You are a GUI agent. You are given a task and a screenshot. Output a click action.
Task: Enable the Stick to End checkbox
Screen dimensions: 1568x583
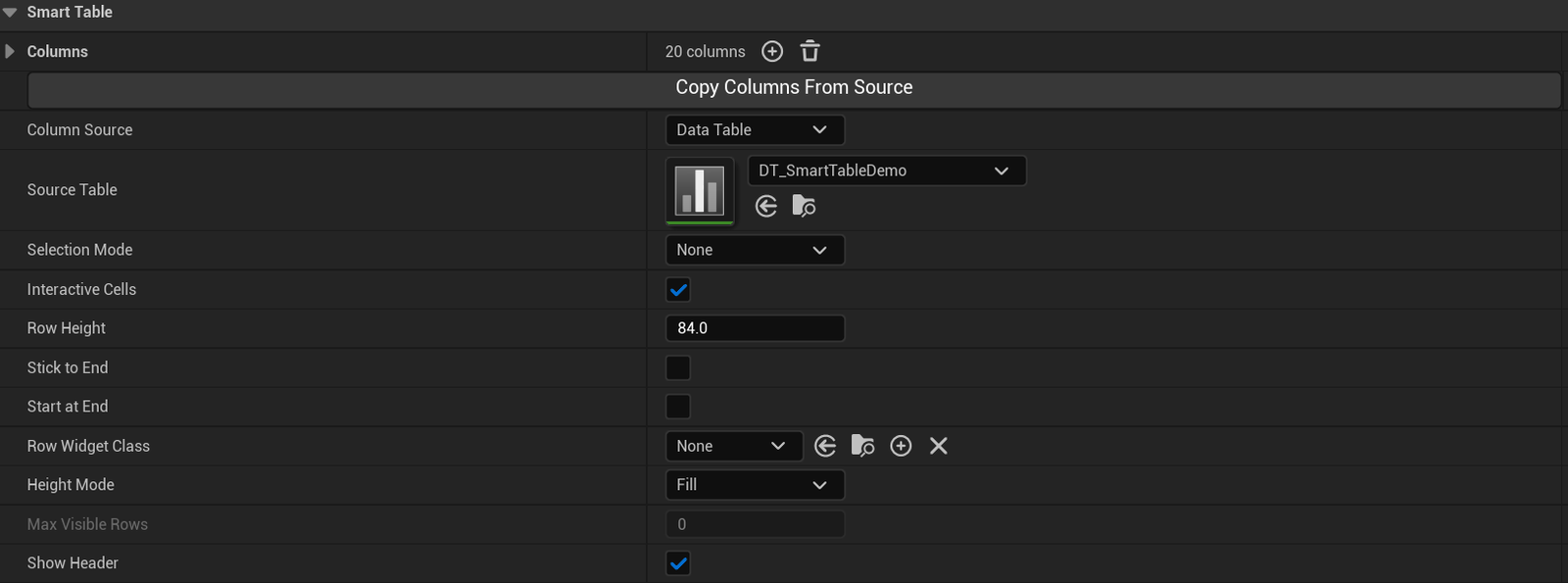[x=678, y=367]
